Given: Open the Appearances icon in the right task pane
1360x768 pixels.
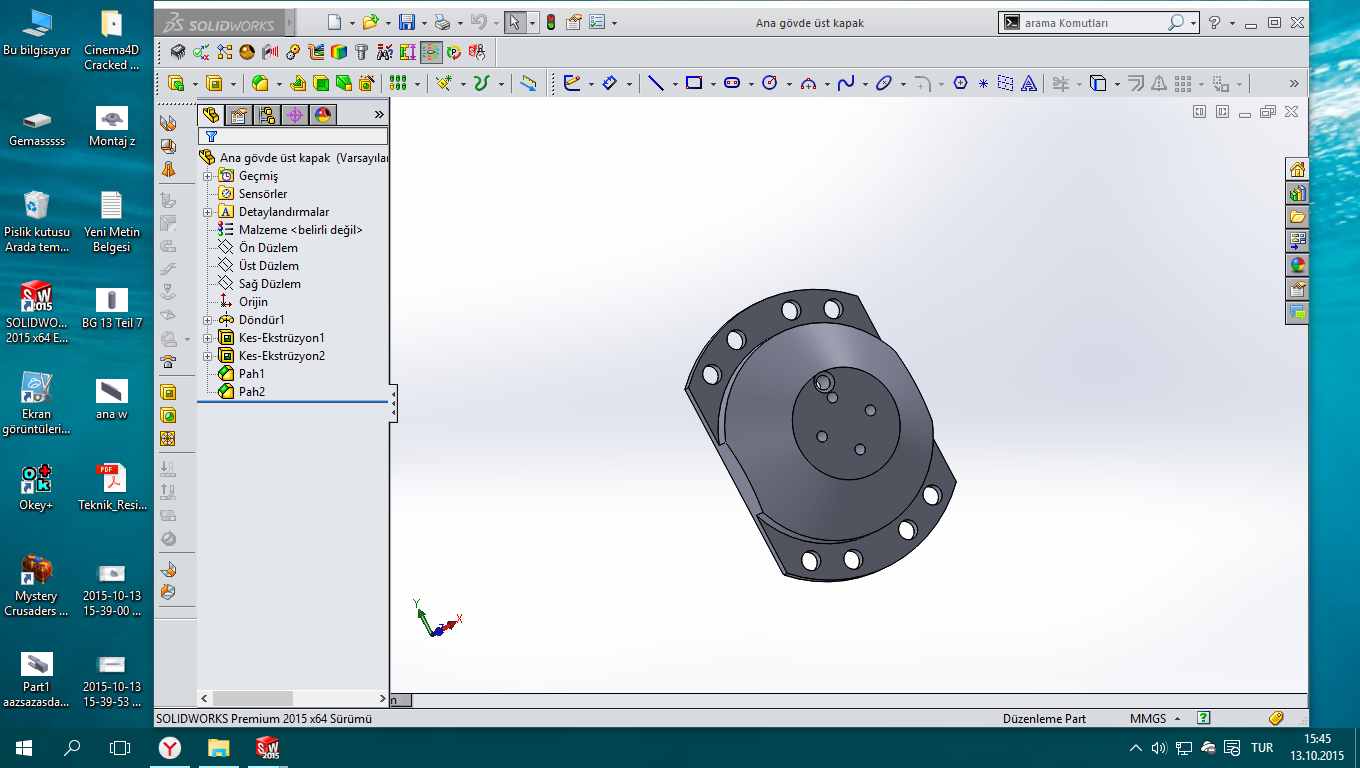Looking at the screenshot, I should pos(1297,265).
